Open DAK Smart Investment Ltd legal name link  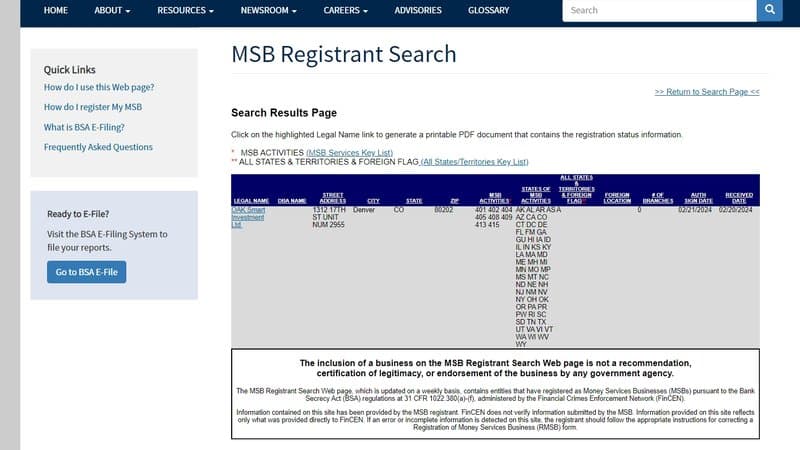tap(251, 217)
